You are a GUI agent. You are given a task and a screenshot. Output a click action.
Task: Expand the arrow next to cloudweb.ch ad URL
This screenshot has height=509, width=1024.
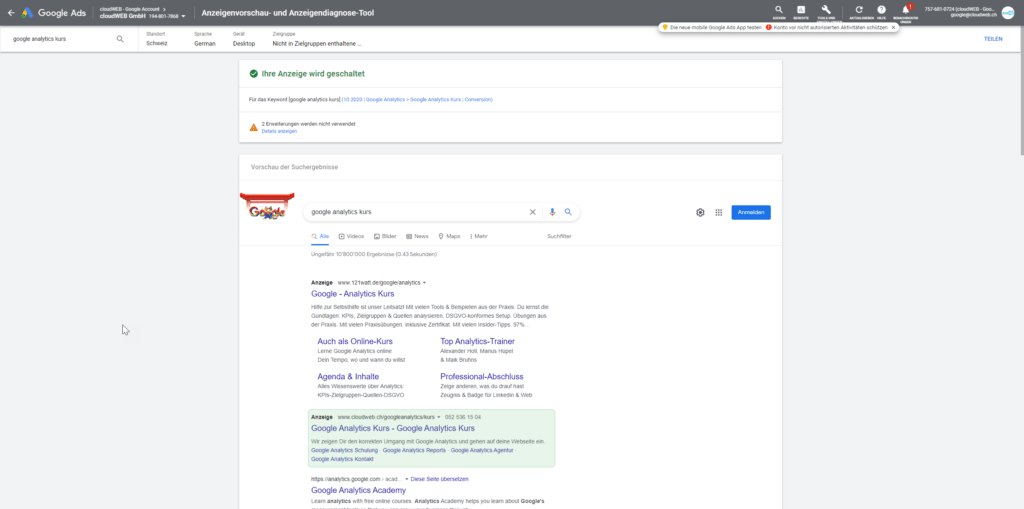pos(439,417)
